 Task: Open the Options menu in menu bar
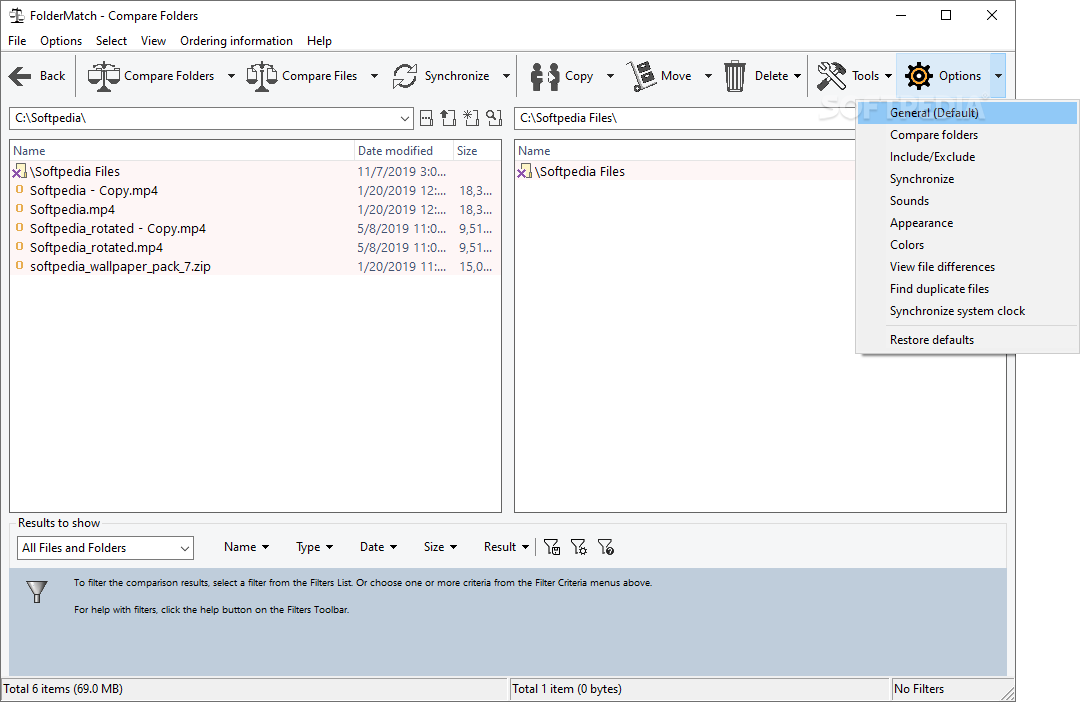[x=61, y=41]
